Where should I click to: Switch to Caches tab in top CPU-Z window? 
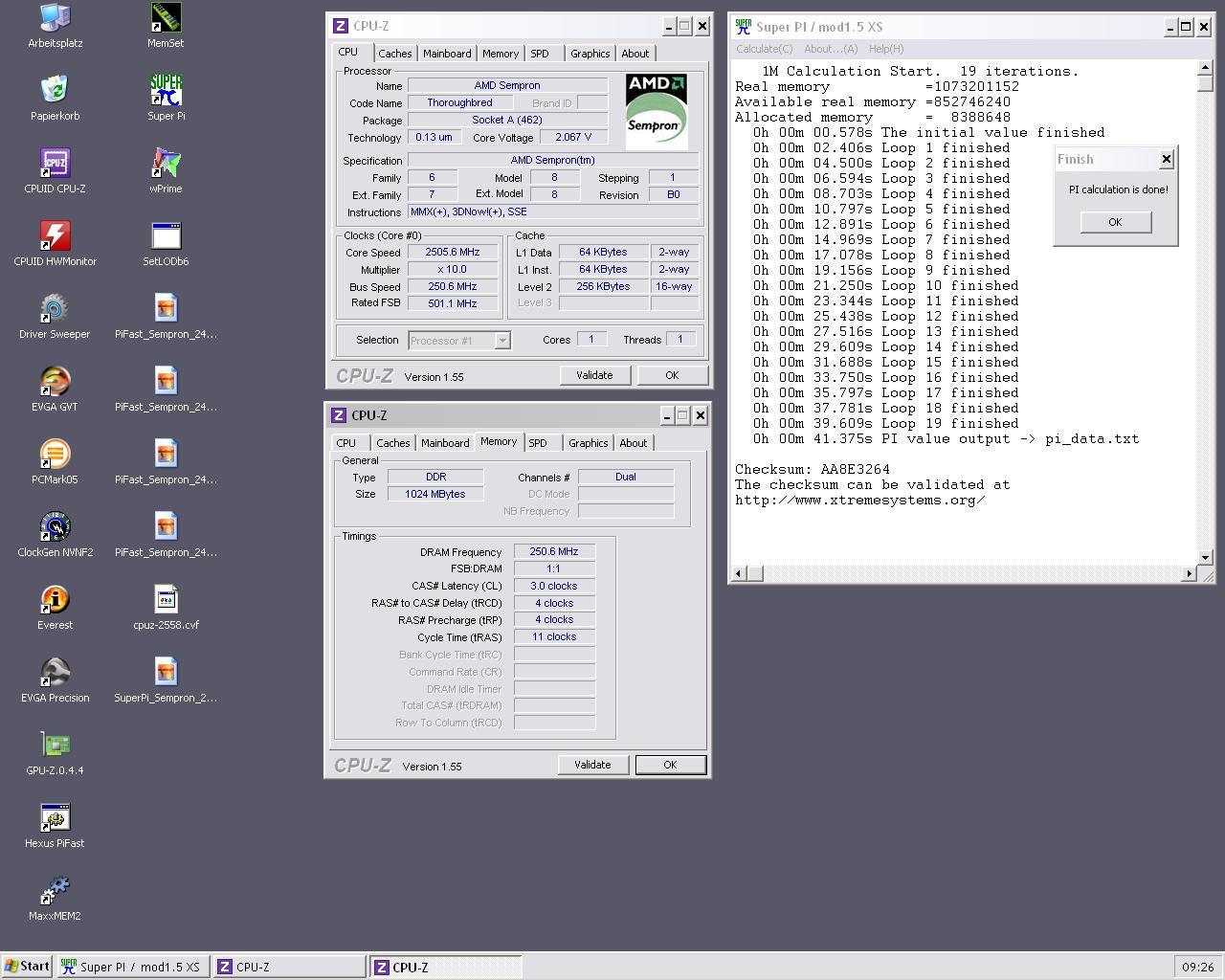[x=394, y=54]
